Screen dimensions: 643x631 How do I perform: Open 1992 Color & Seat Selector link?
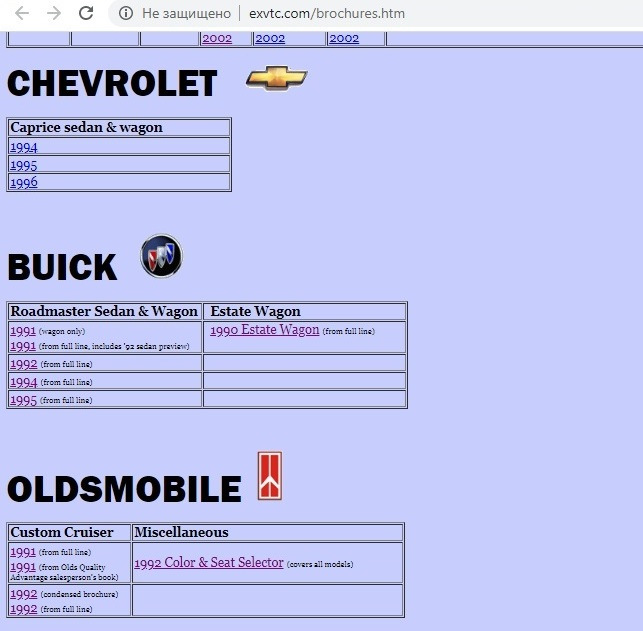(209, 563)
